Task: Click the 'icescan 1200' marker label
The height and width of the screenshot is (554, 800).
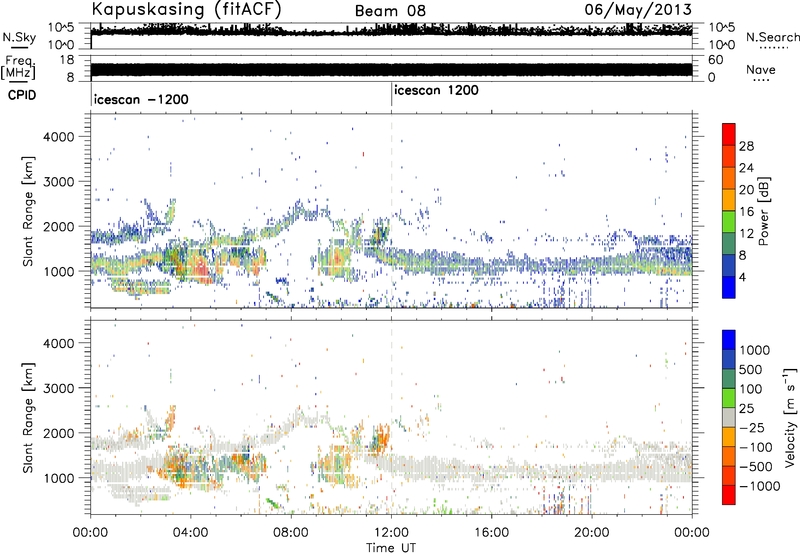Action: [436, 90]
